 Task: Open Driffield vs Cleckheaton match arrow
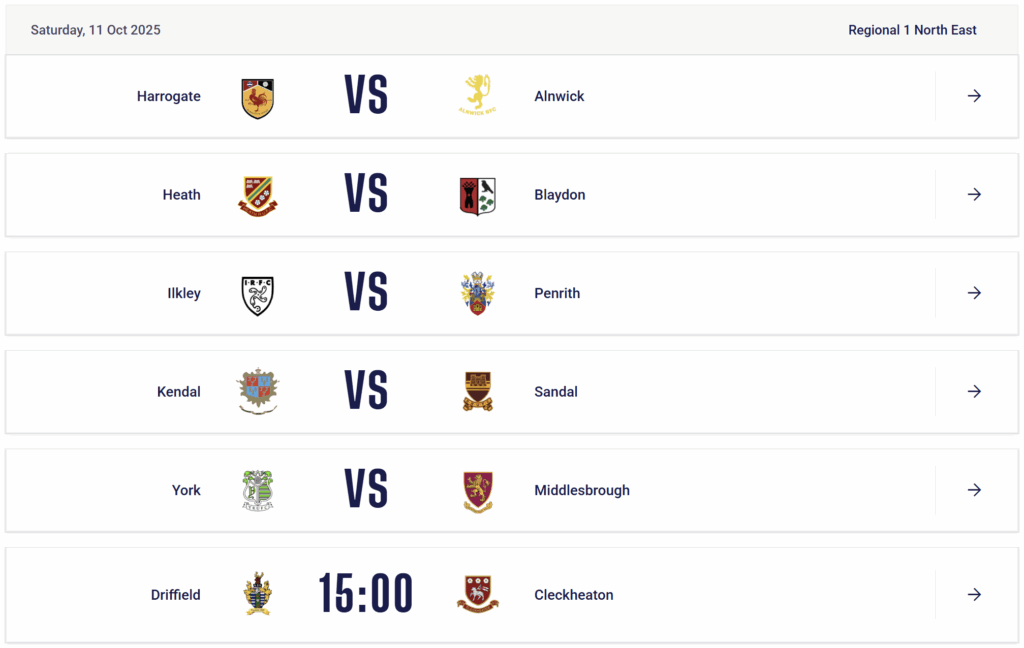(x=974, y=595)
